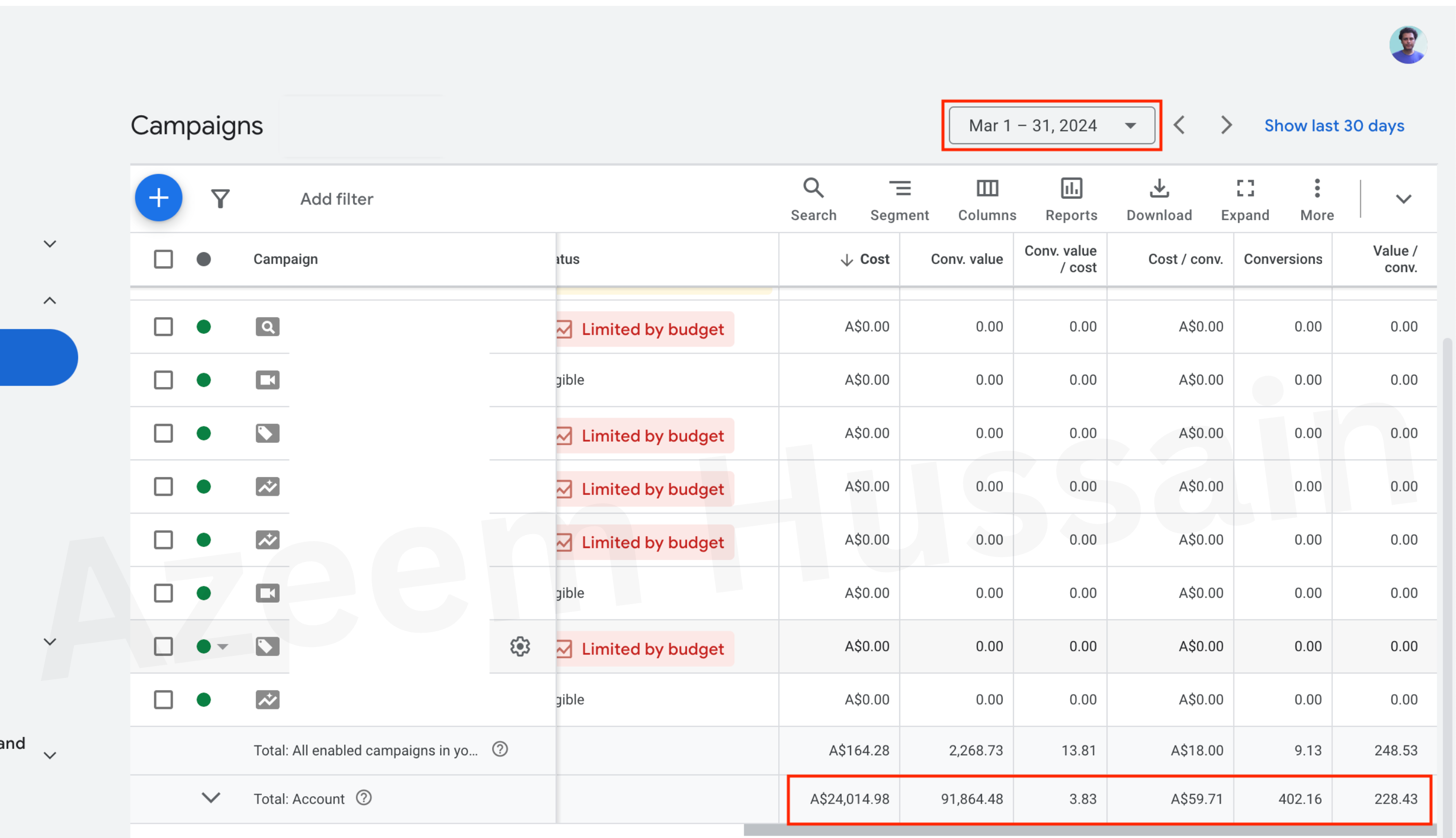Open the Reports option
Viewport: 1456px width, 838px height.
pos(1071,200)
